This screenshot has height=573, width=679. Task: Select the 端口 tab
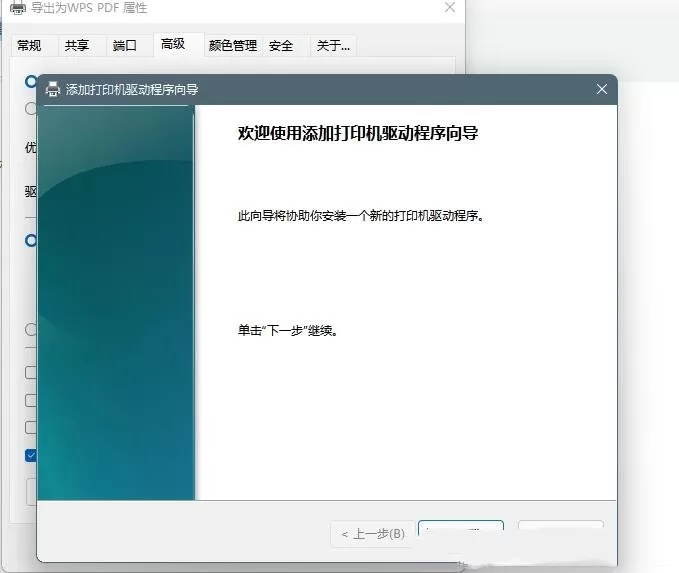pyautogui.click(x=124, y=45)
